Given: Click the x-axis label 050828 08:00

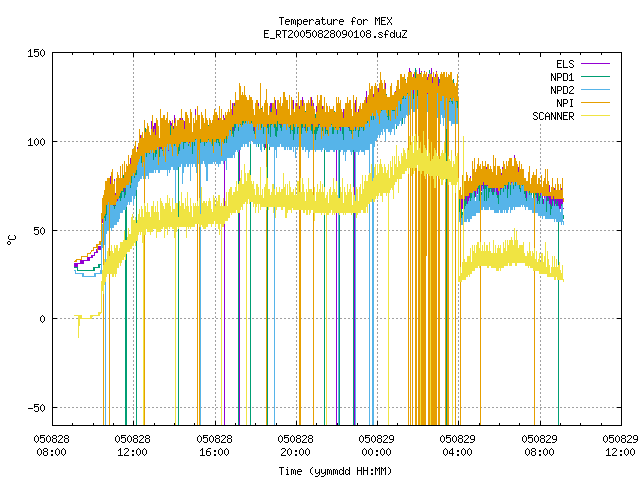Looking at the screenshot, I should pyautogui.click(x=51, y=445).
